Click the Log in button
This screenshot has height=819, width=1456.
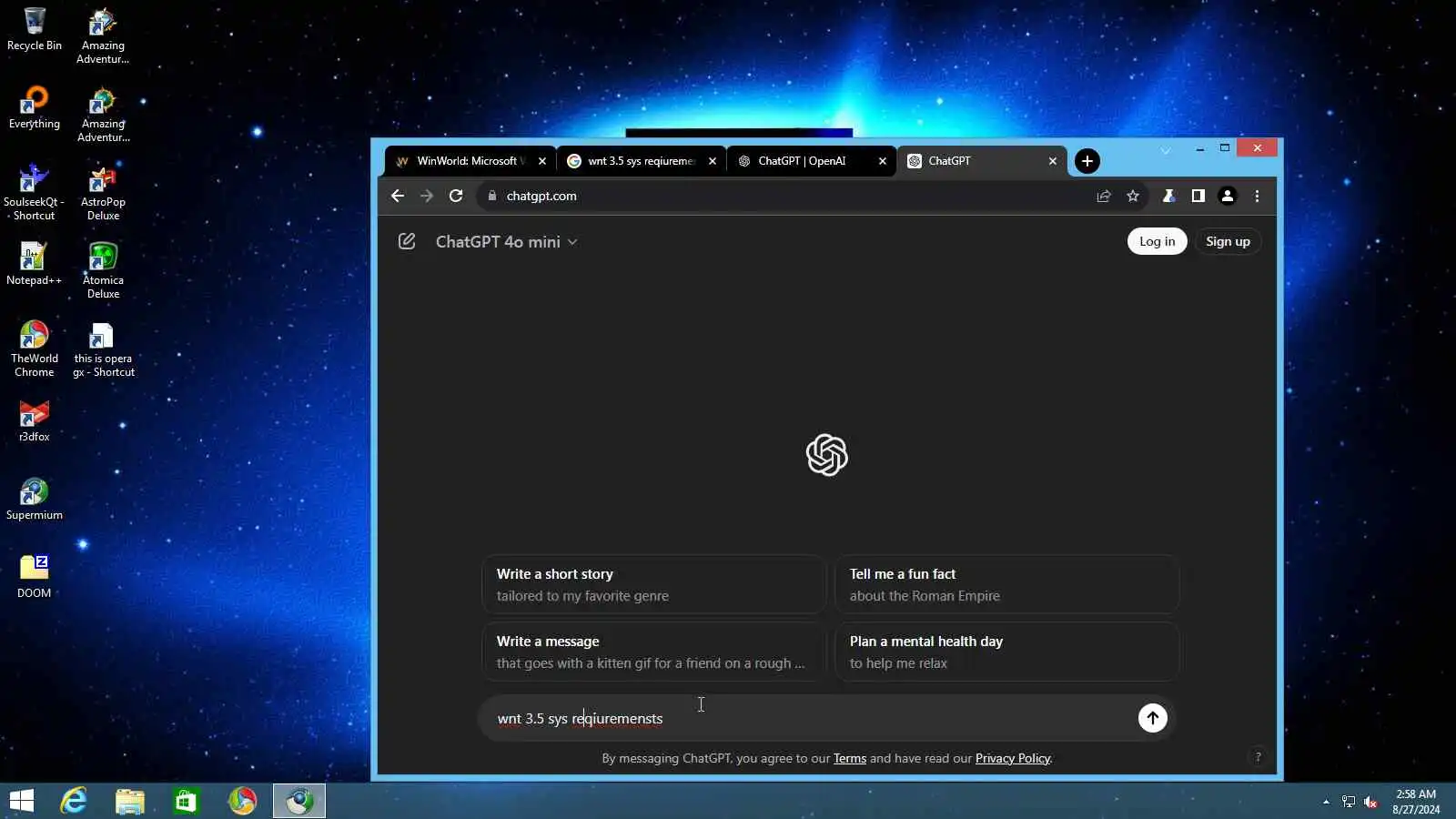coord(1158,241)
